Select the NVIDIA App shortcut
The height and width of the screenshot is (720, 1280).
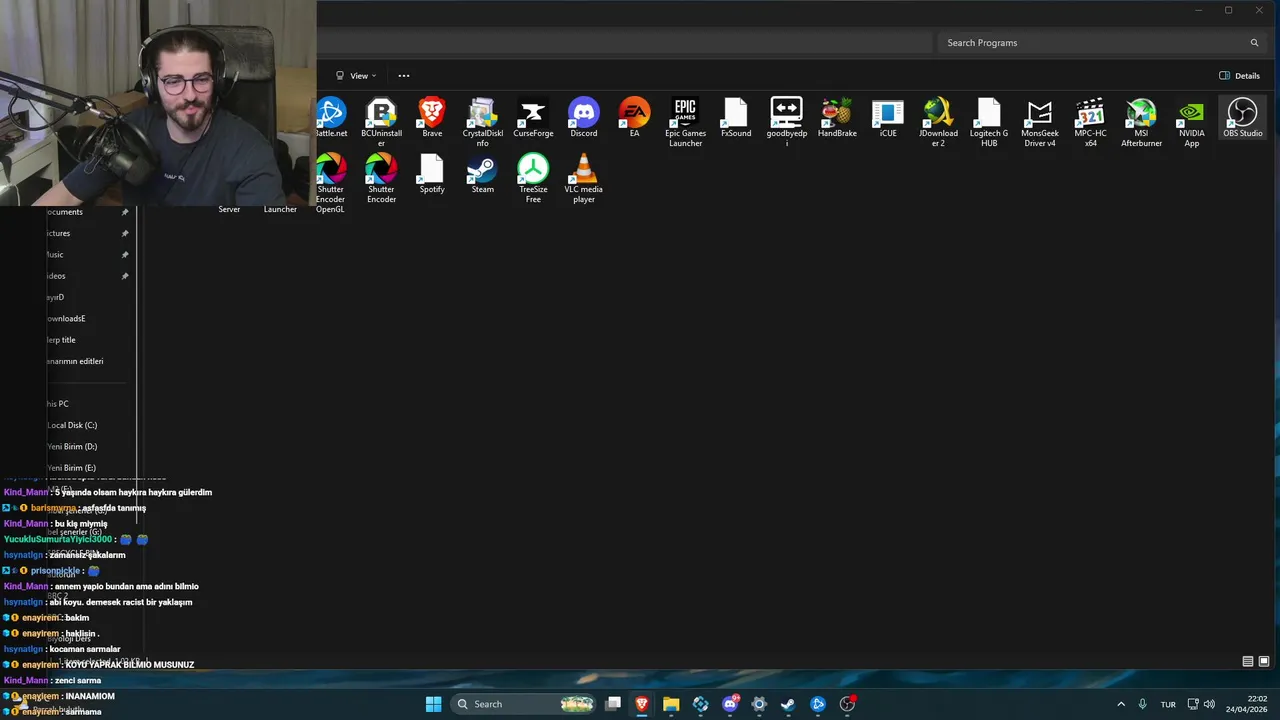point(1192,123)
